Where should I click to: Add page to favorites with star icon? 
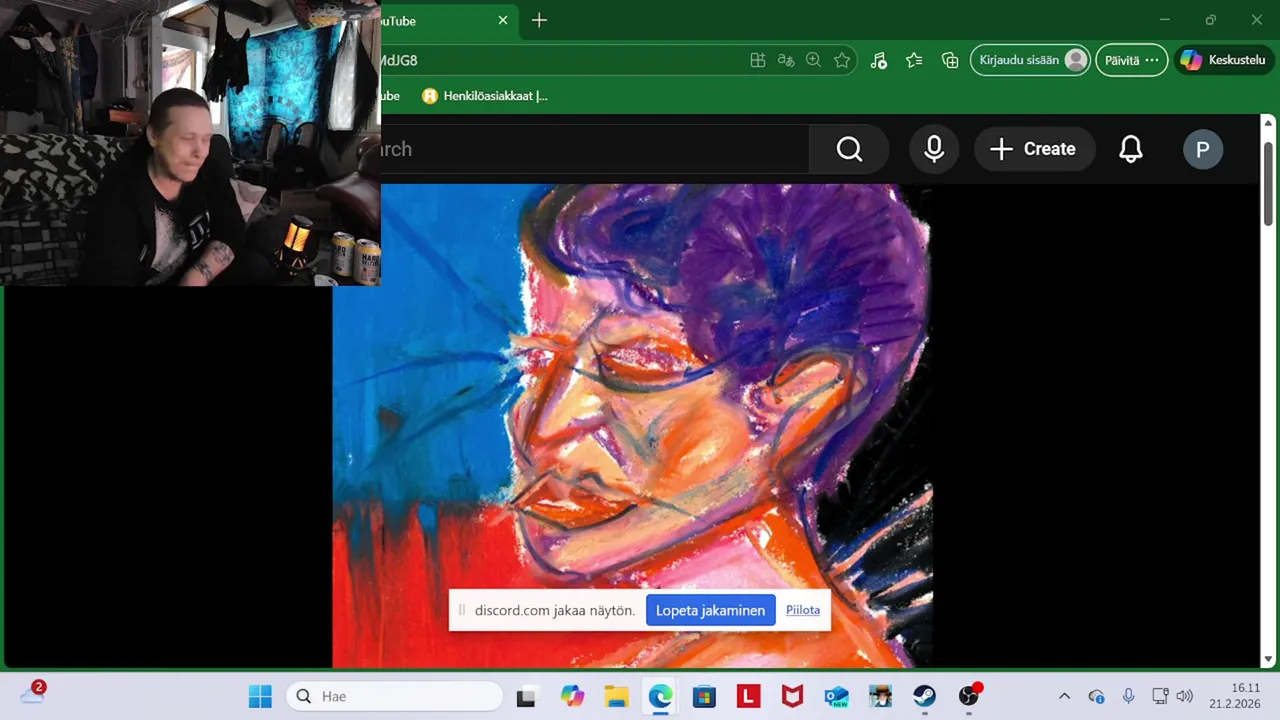[842, 60]
